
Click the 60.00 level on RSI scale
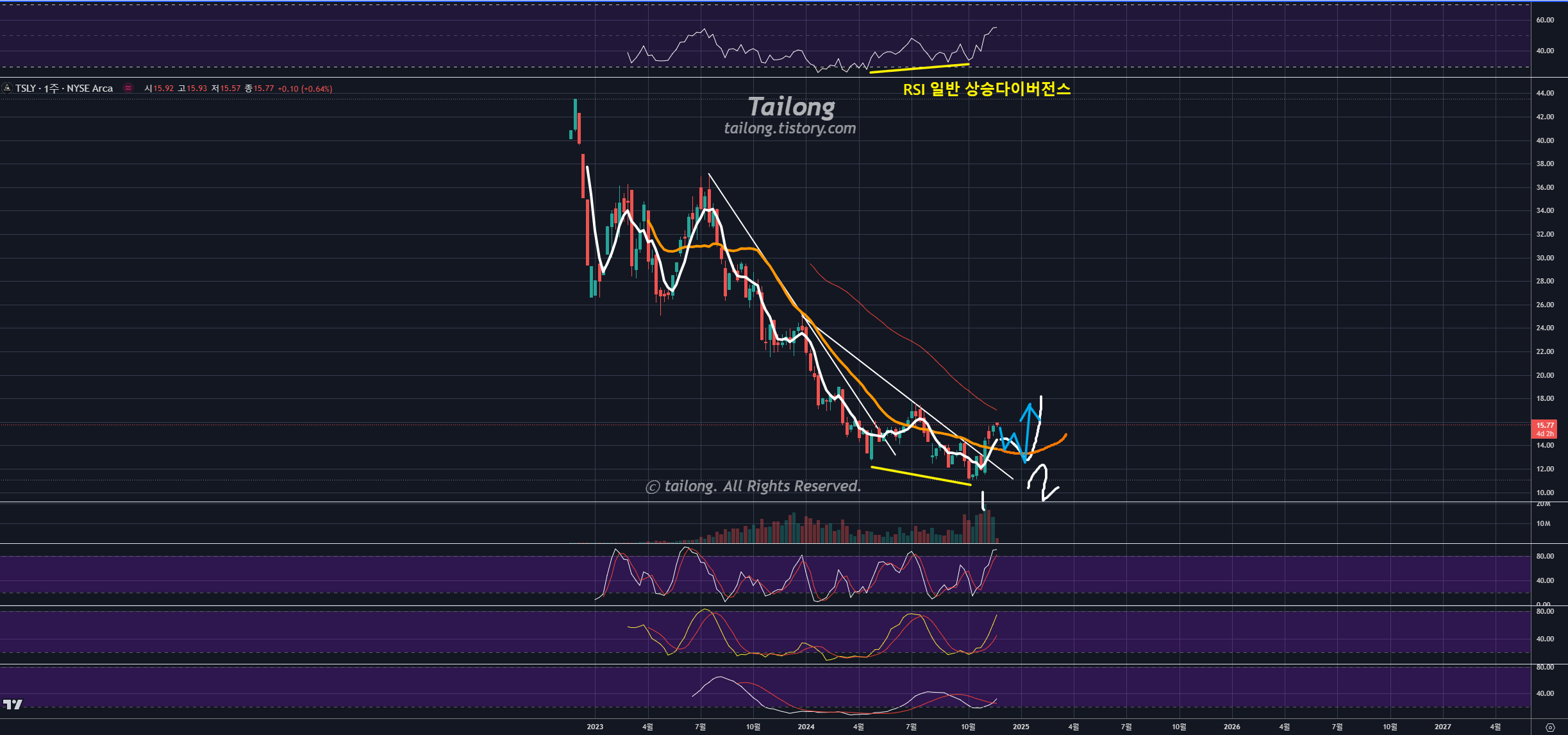(1545, 20)
